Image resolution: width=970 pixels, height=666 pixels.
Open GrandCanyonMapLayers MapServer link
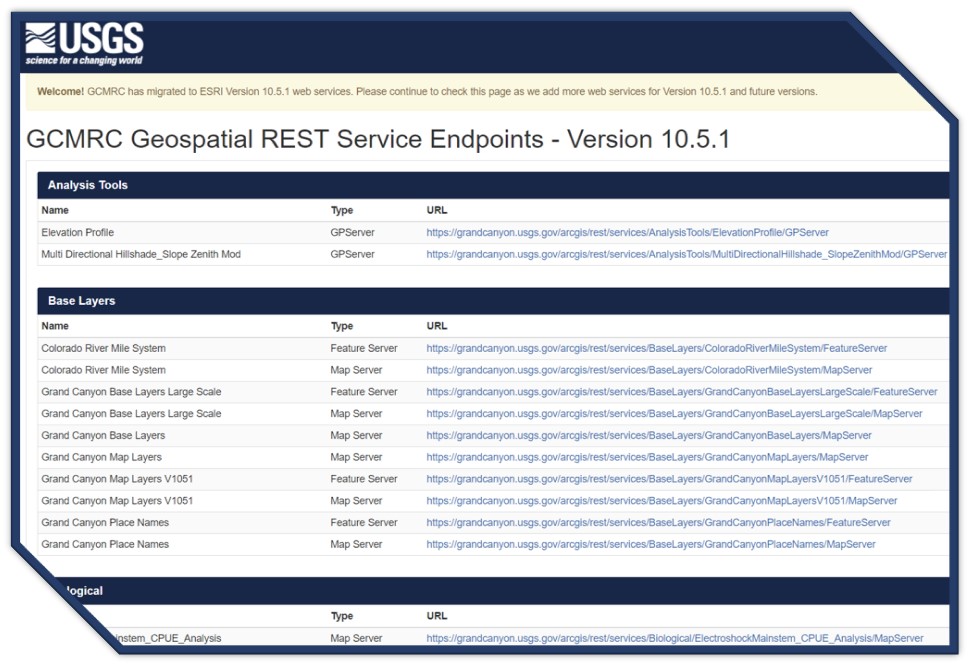click(x=647, y=457)
